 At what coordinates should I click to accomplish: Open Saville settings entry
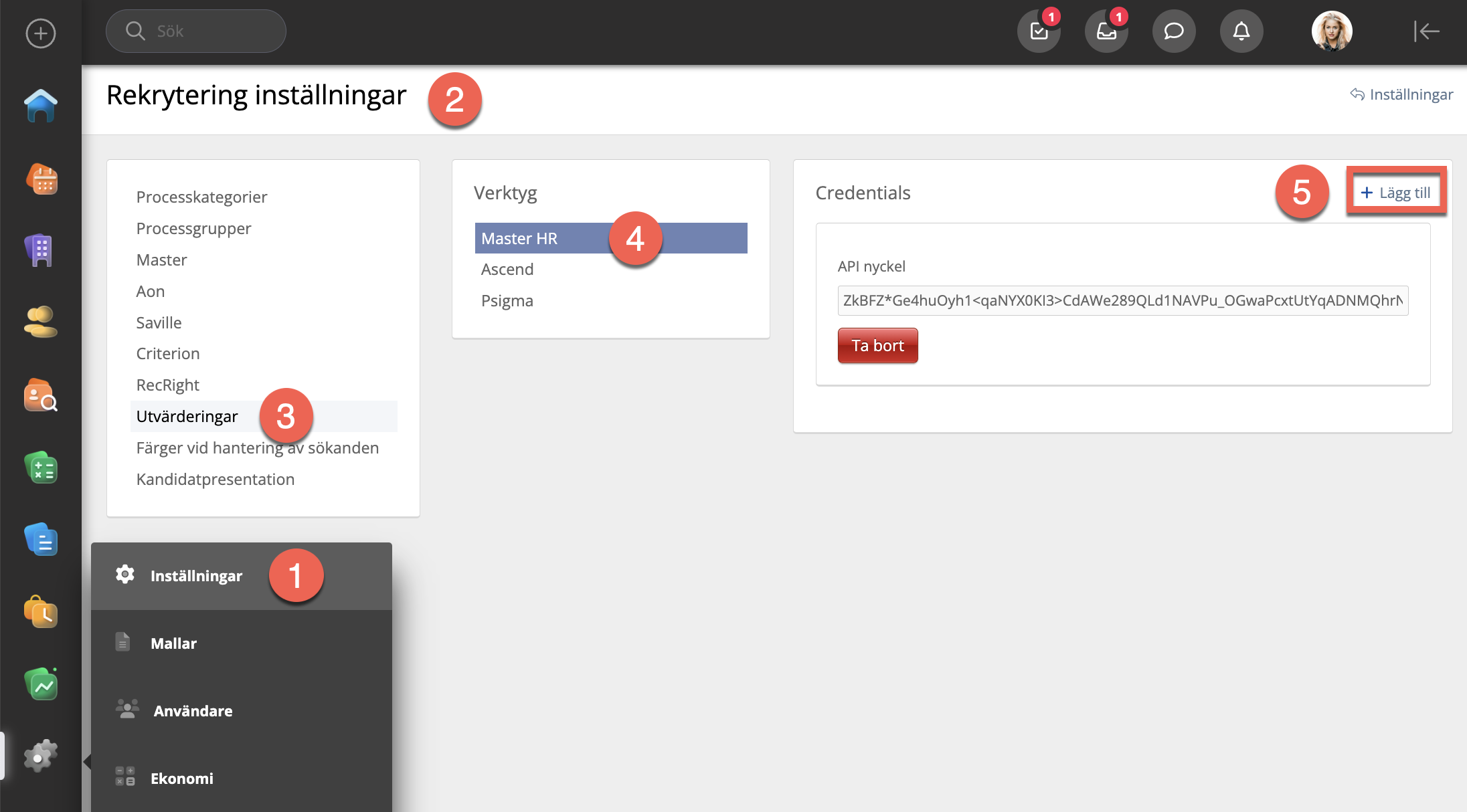[159, 322]
